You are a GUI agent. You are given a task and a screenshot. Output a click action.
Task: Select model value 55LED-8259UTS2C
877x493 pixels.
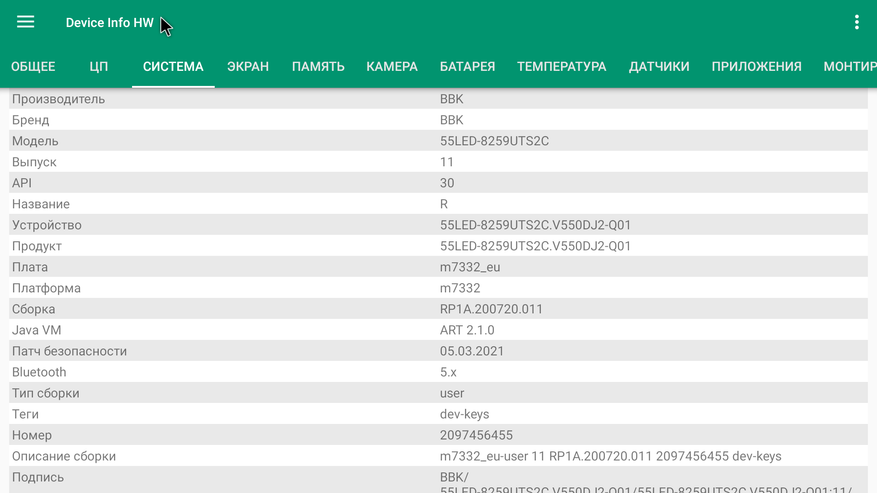[x=494, y=141]
